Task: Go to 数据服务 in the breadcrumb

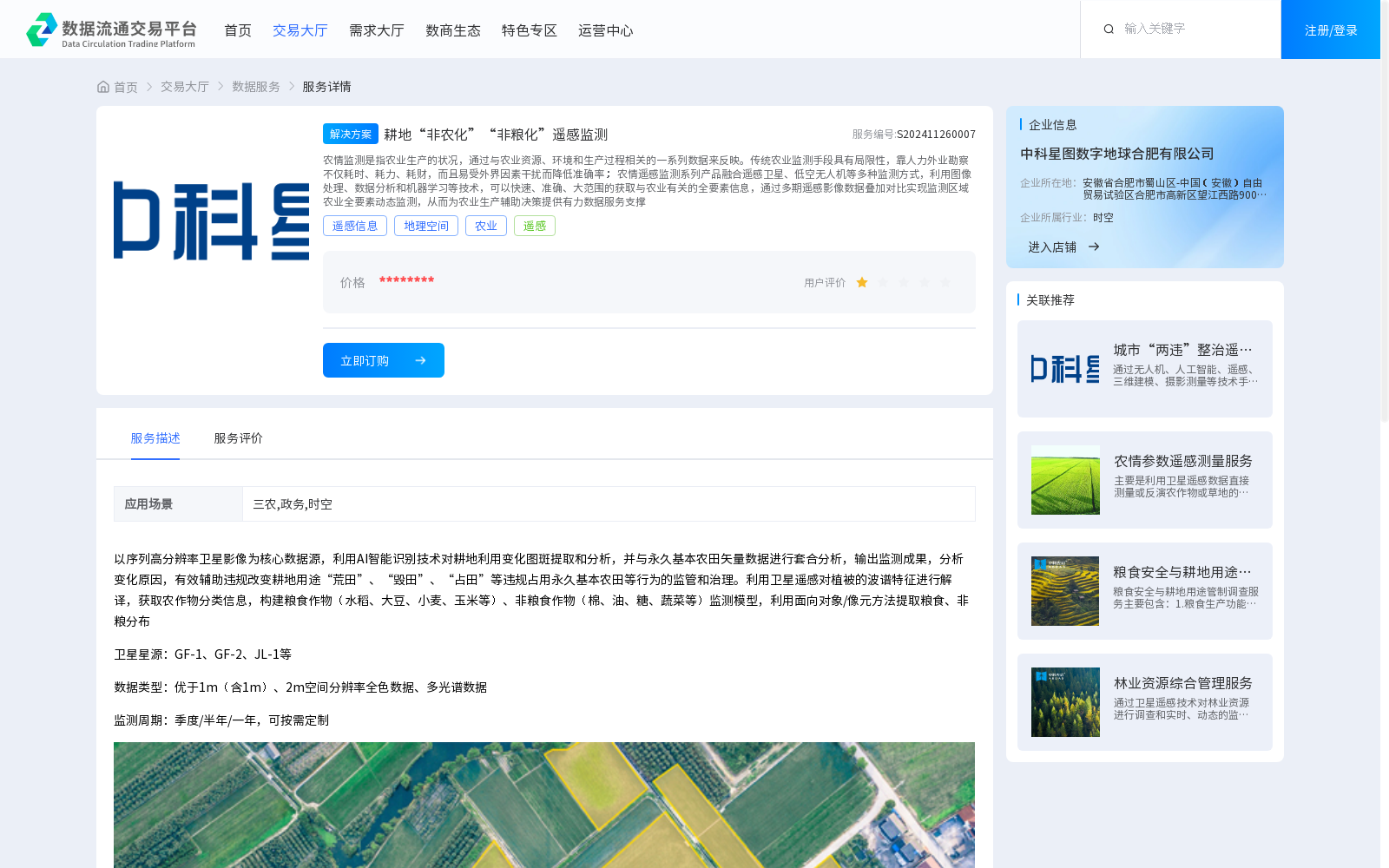Action: click(256, 87)
